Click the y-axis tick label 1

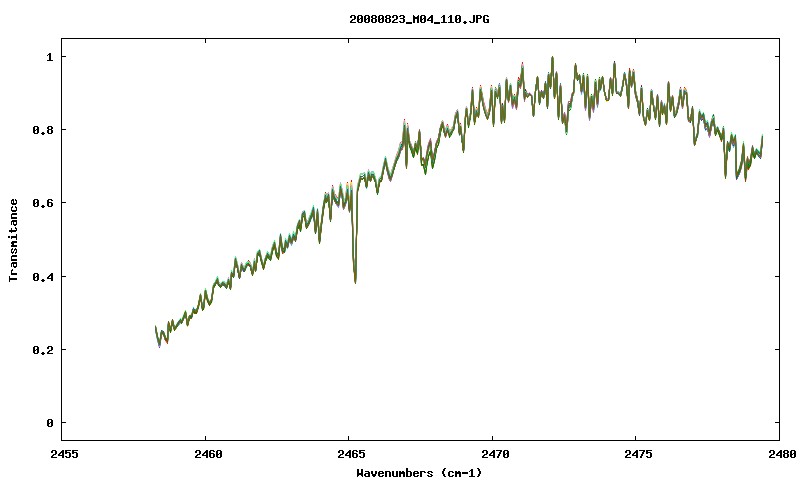click(x=49, y=57)
